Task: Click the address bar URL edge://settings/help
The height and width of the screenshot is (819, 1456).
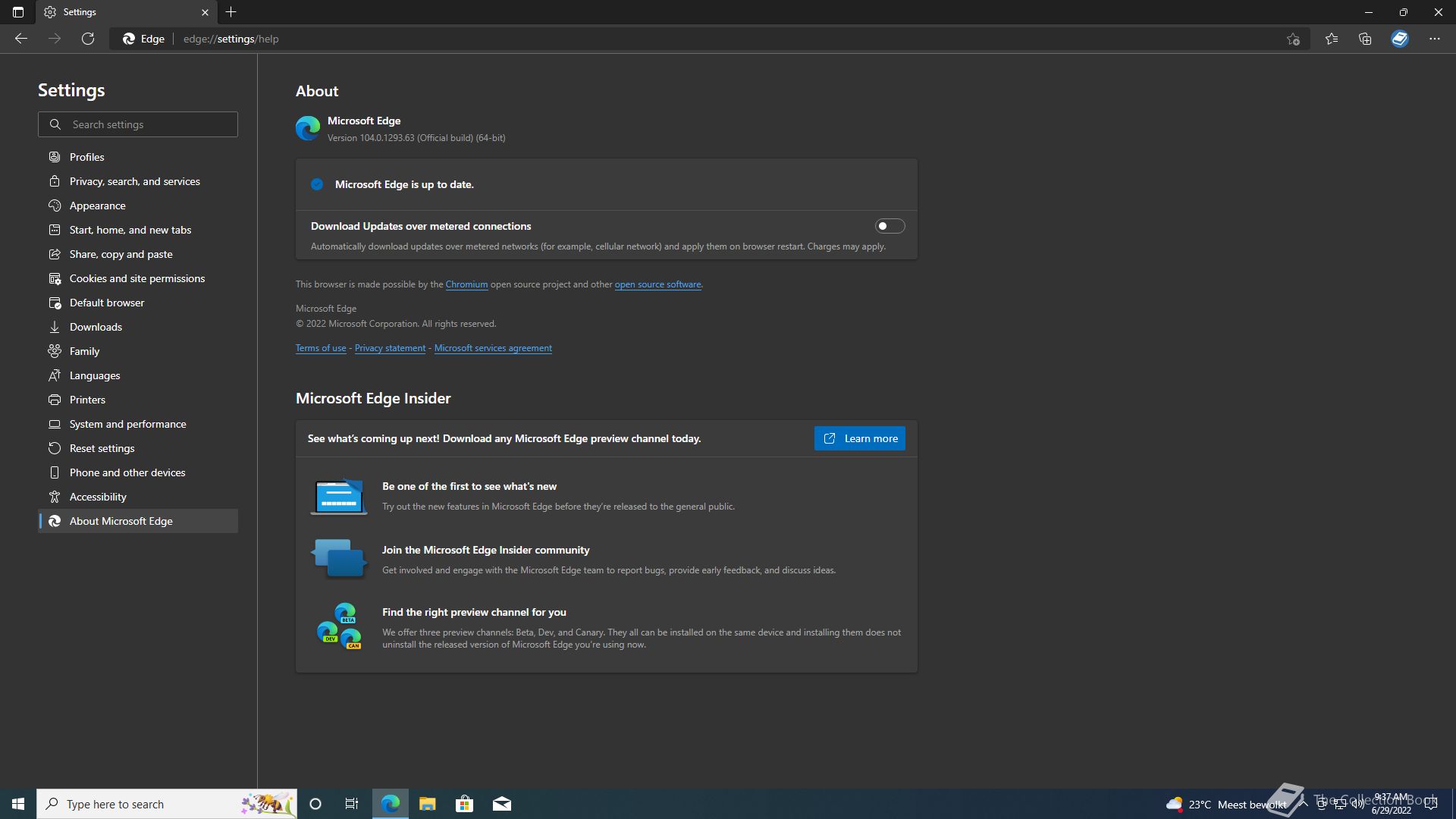Action: pyautogui.click(x=231, y=39)
